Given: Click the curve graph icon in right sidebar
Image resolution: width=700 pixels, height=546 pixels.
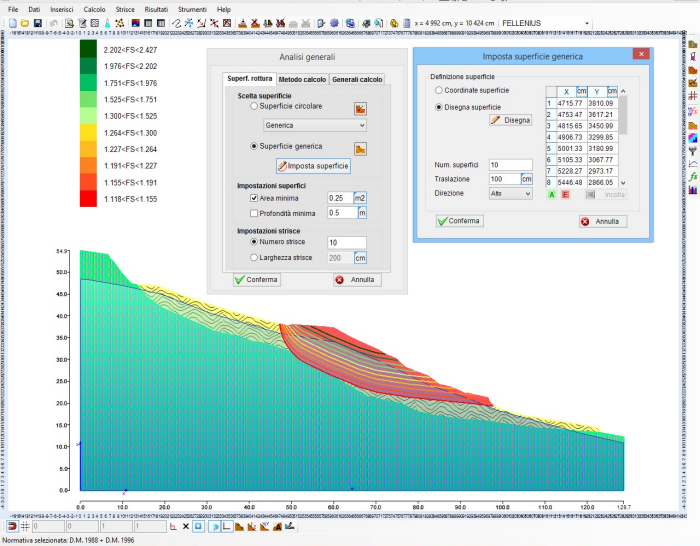Looking at the screenshot, I should (x=693, y=163).
